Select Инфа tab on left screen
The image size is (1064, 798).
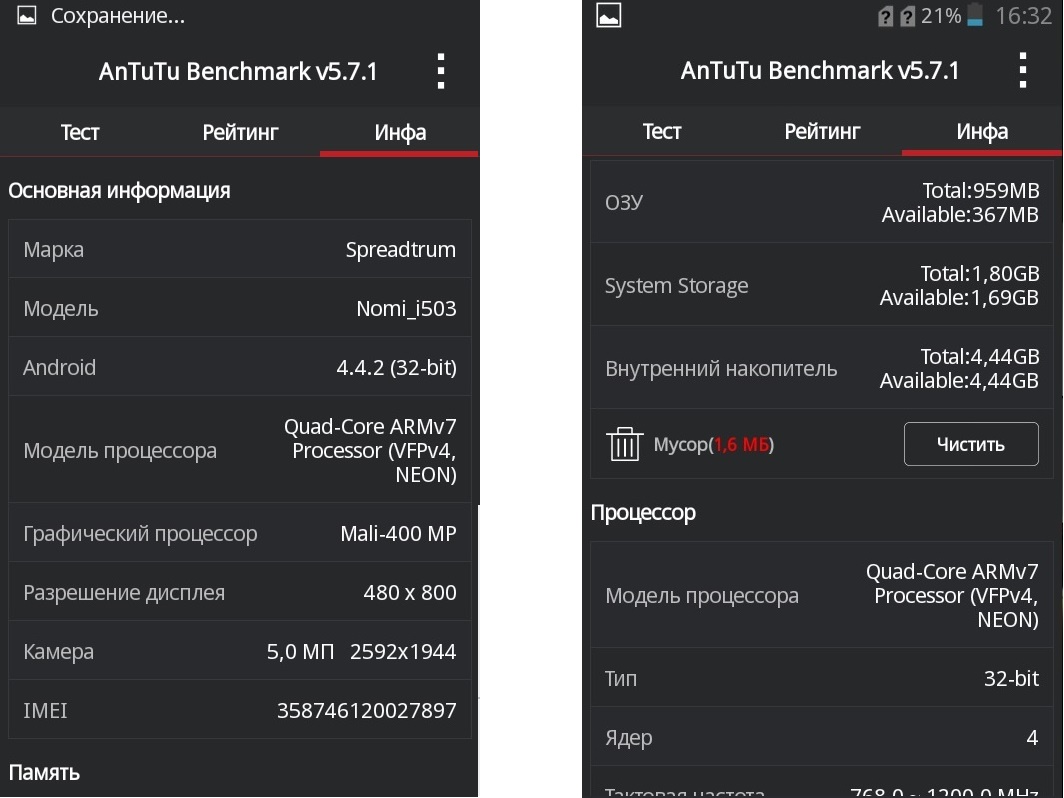(400, 132)
